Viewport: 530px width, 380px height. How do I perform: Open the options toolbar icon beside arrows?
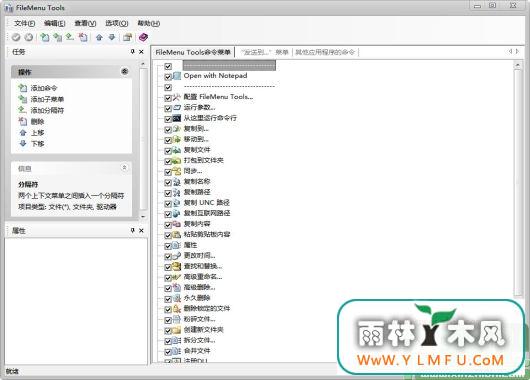pos(127,38)
